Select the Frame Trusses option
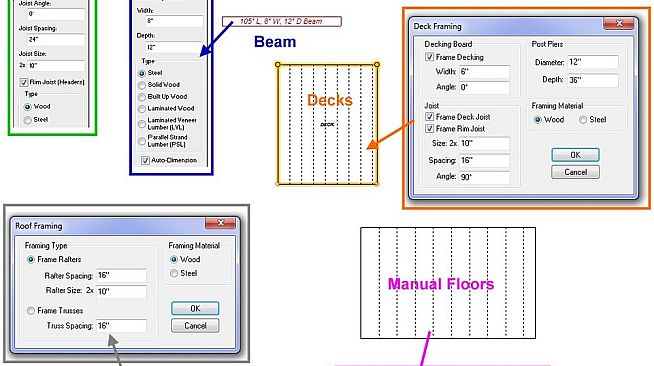Screen dimensions: 654x366 pyautogui.click(x=30, y=311)
